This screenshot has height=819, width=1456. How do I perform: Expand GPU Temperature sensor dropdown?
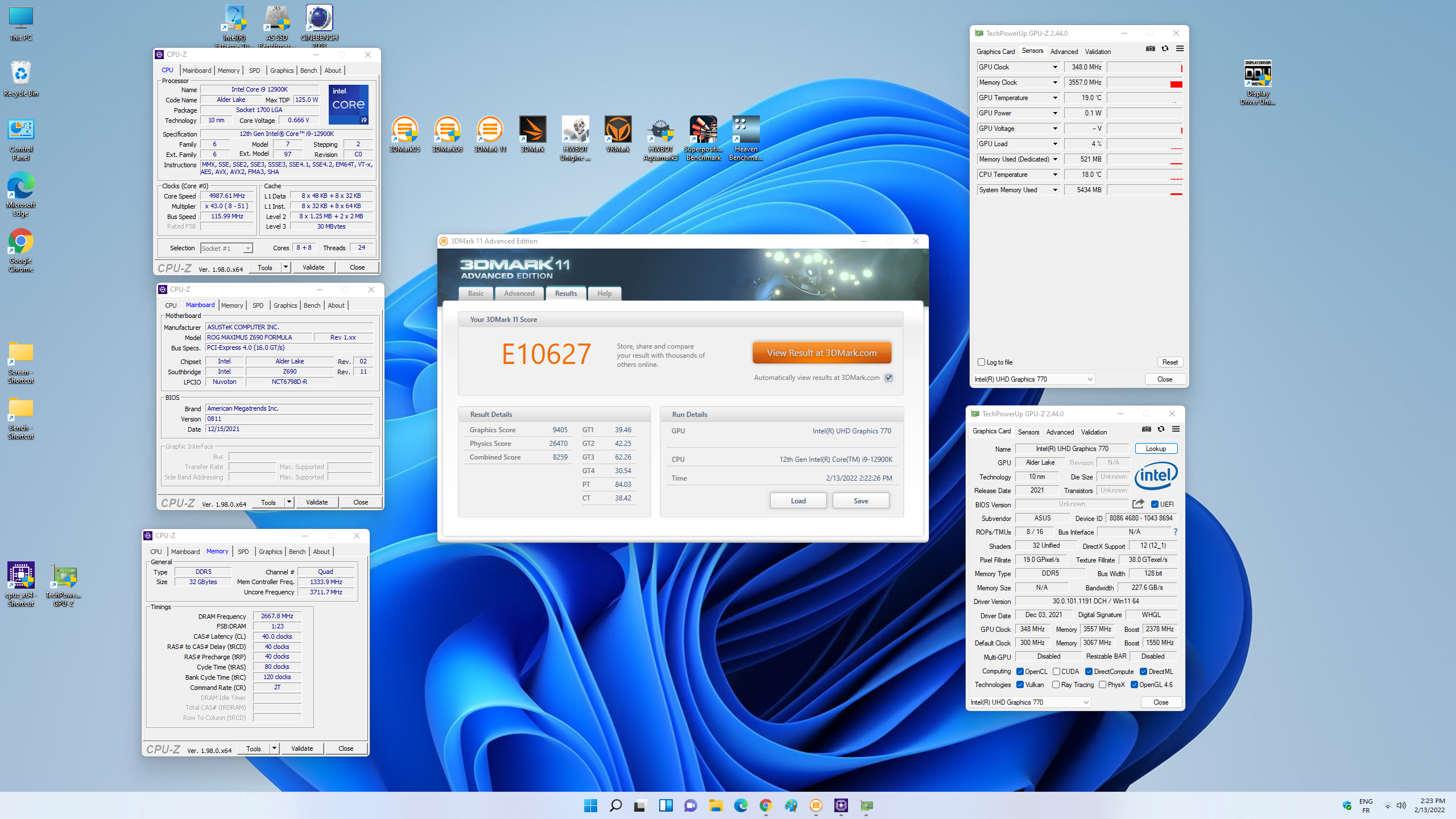click(x=1054, y=98)
